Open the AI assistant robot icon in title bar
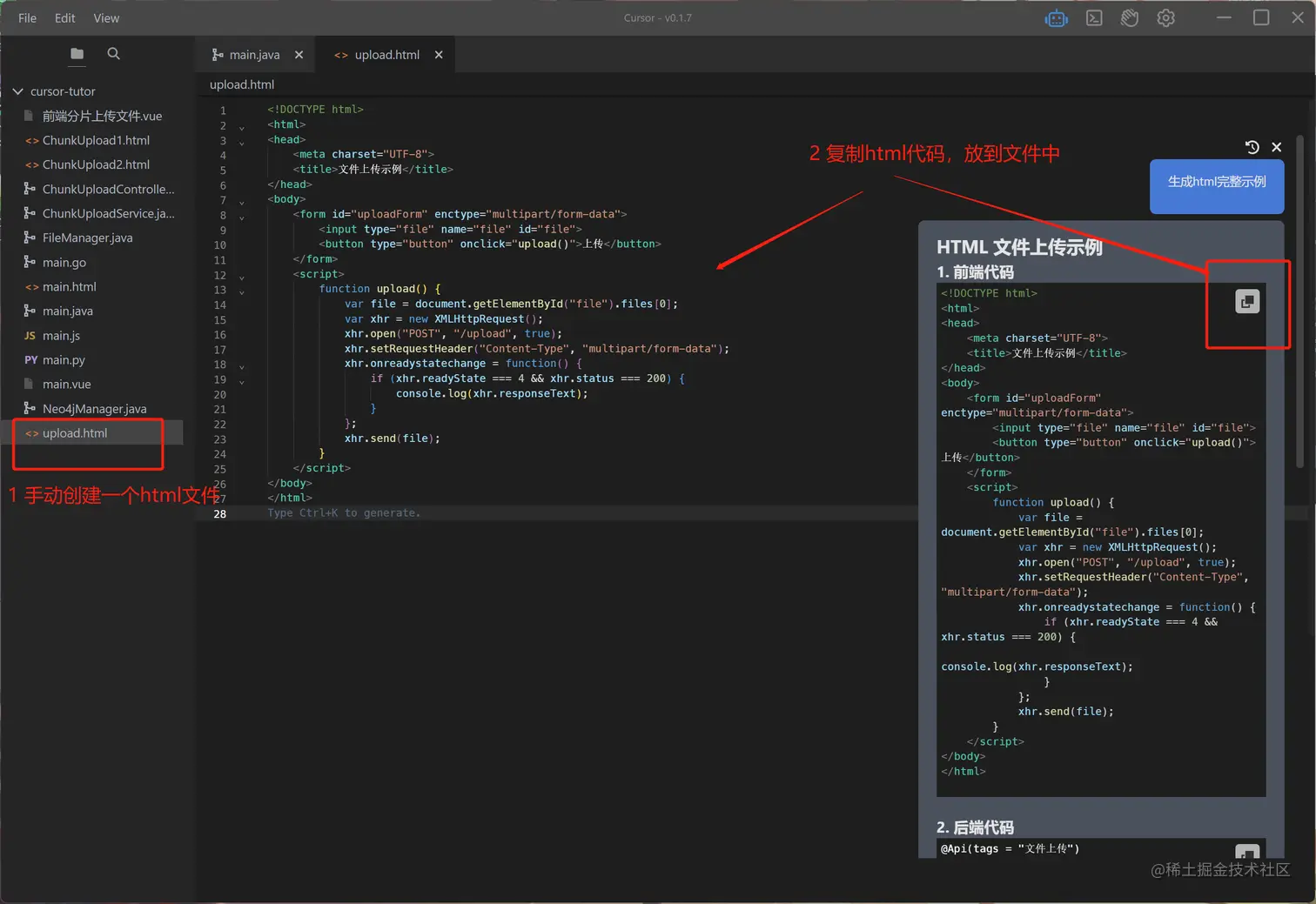The height and width of the screenshot is (904, 1316). tap(1056, 17)
